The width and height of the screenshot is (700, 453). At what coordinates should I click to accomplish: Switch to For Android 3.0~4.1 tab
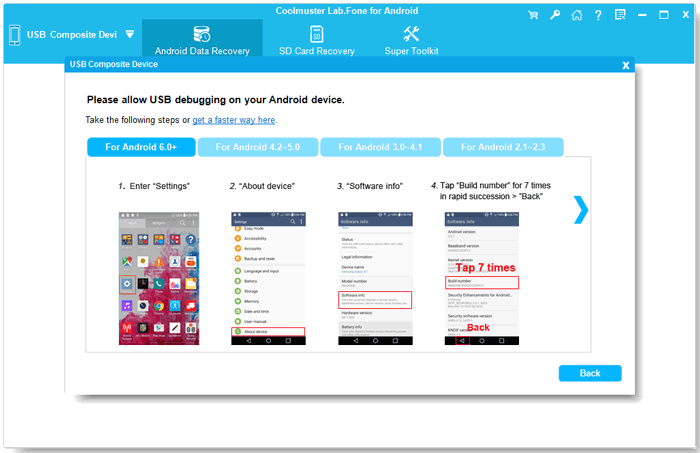380,147
